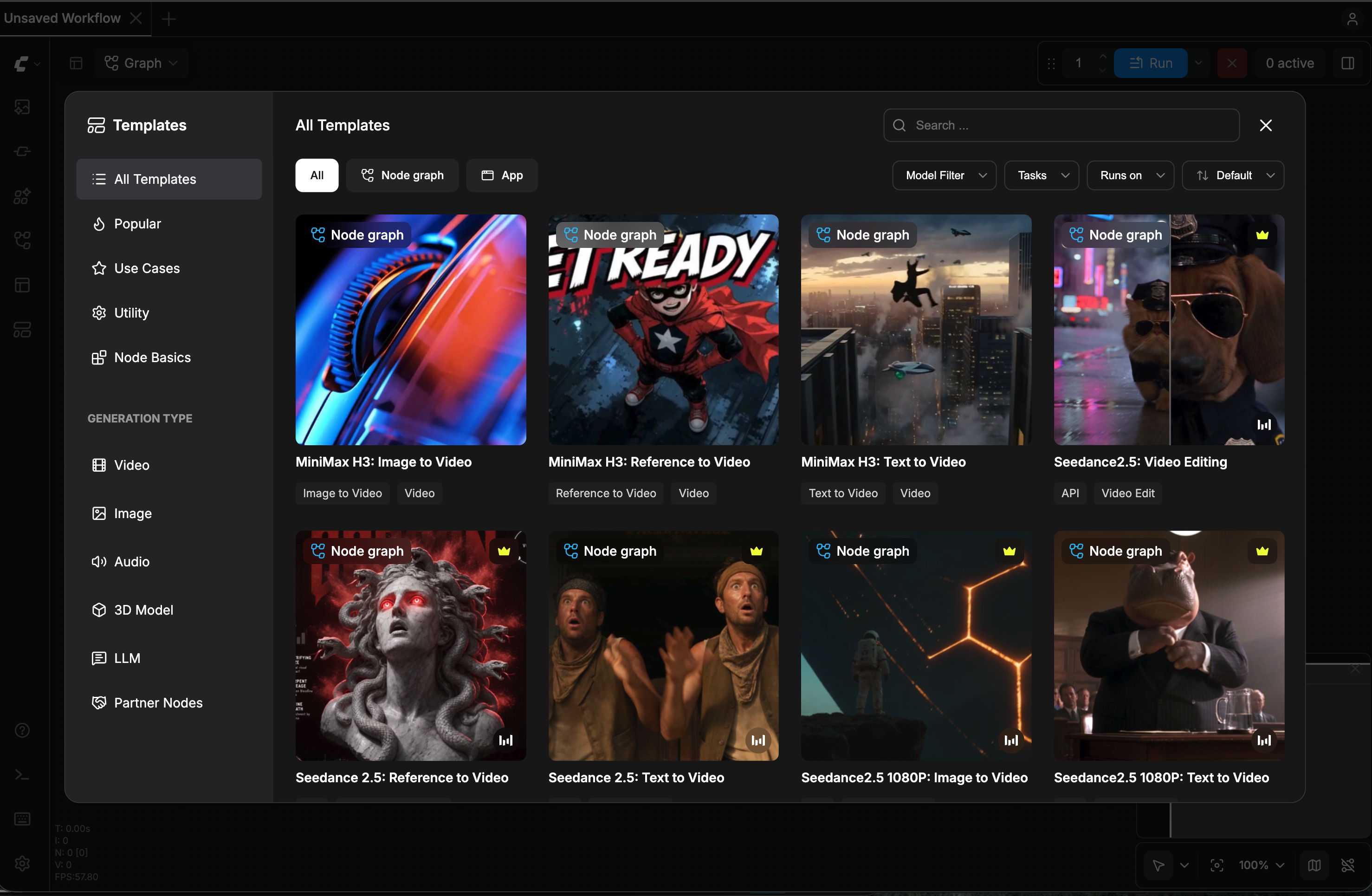Click the Run button

pyautogui.click(x=1150, y=64)
